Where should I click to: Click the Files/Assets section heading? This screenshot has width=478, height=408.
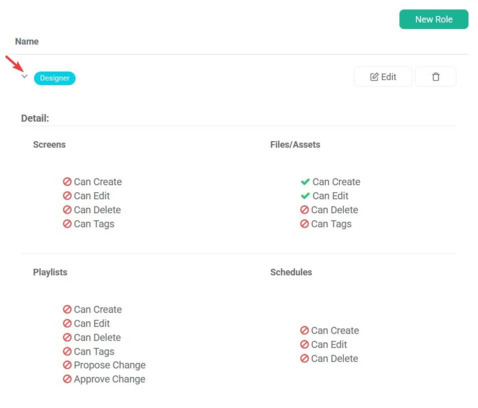coord(295,145)
